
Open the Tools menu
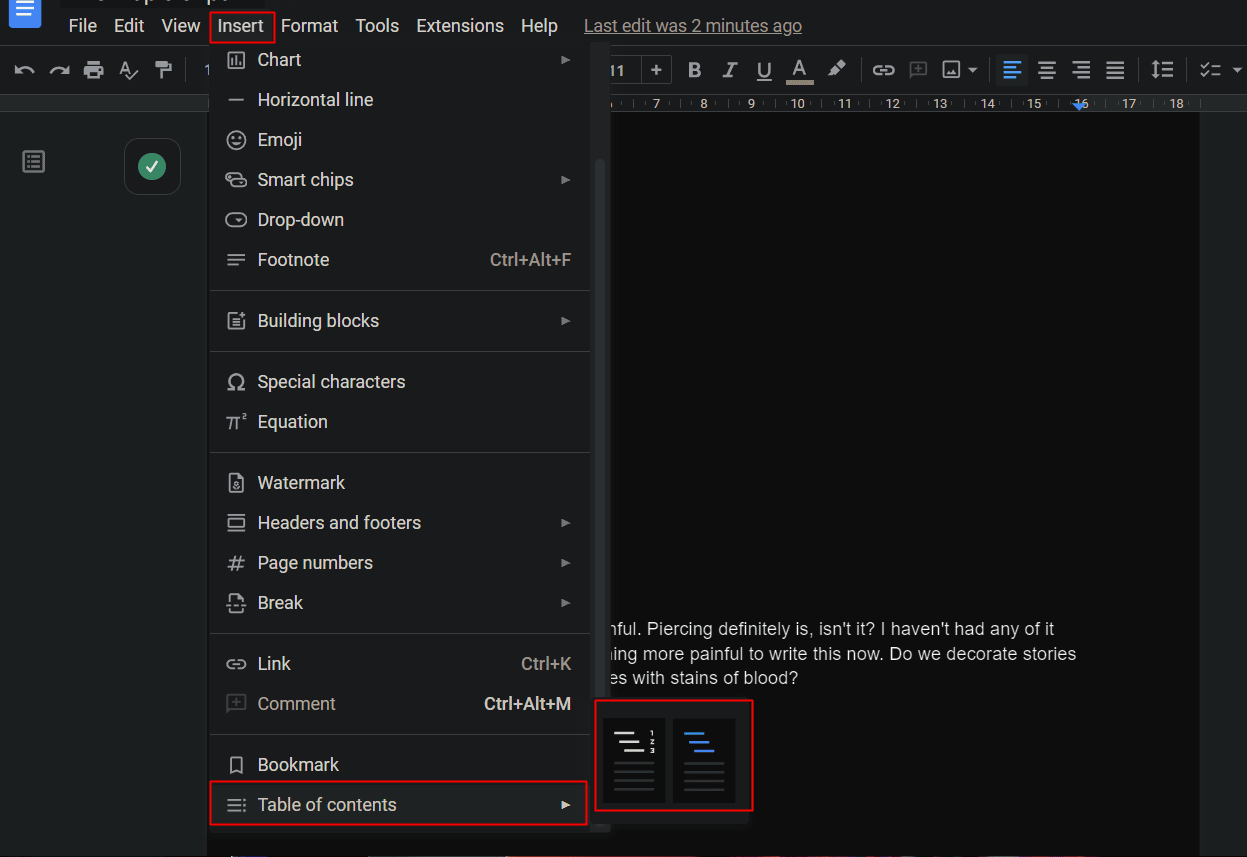[x=377, y=26]
